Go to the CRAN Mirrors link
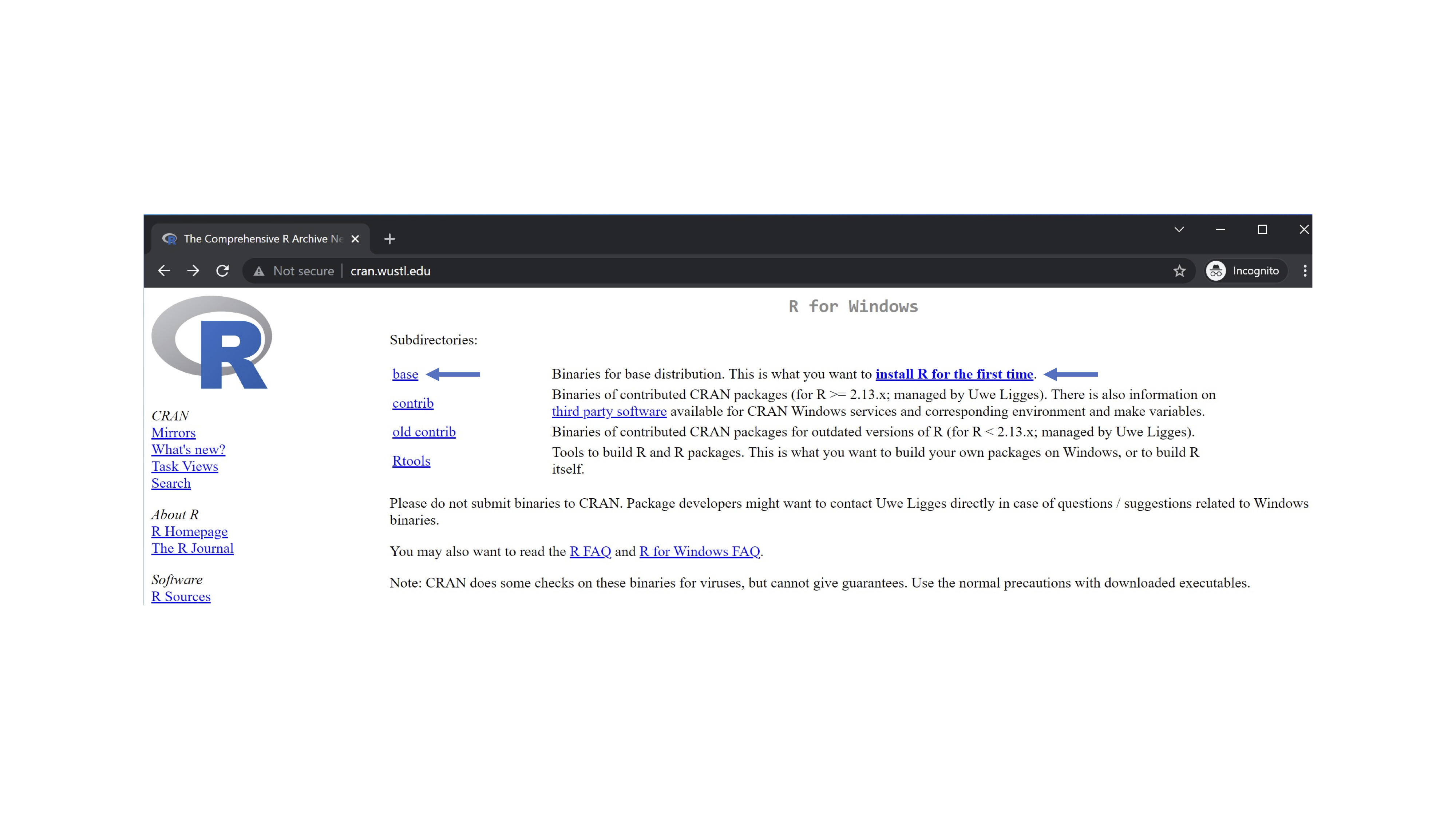1456x819 pixels. pos(174,433)
